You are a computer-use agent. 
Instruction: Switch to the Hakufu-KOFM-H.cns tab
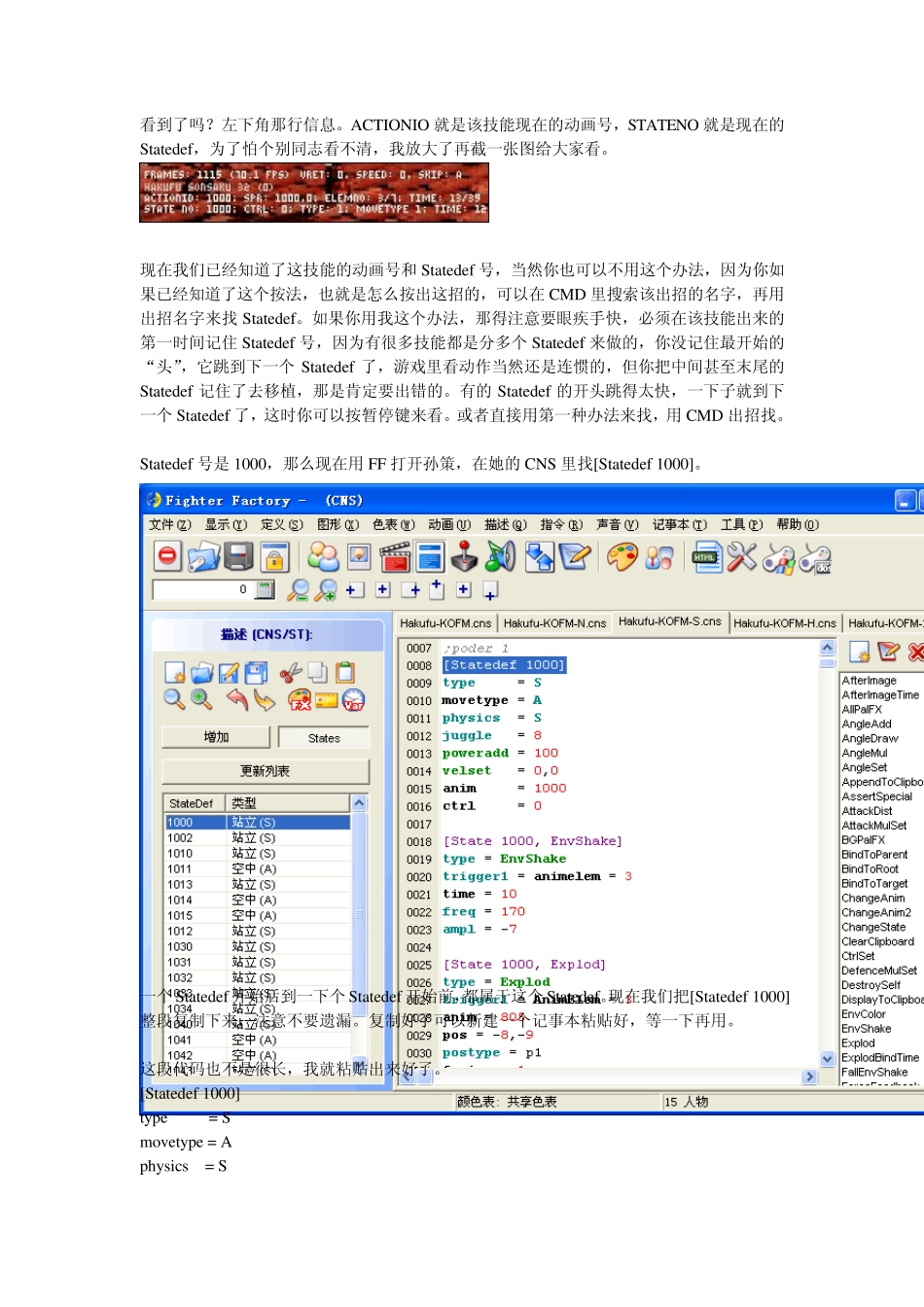coord(784,623)
